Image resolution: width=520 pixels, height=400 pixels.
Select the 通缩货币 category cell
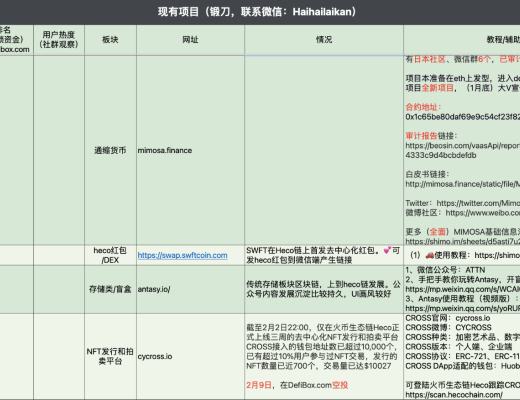110,150
